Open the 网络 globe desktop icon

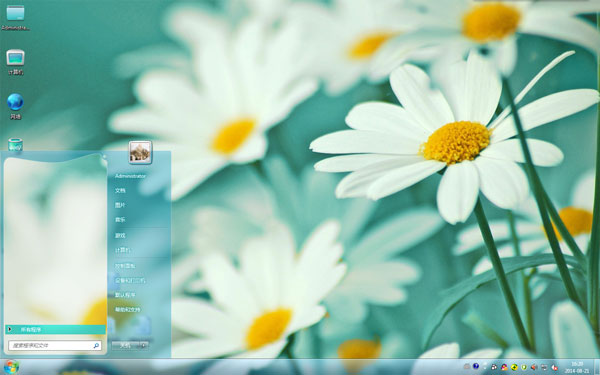click(15, 106)
